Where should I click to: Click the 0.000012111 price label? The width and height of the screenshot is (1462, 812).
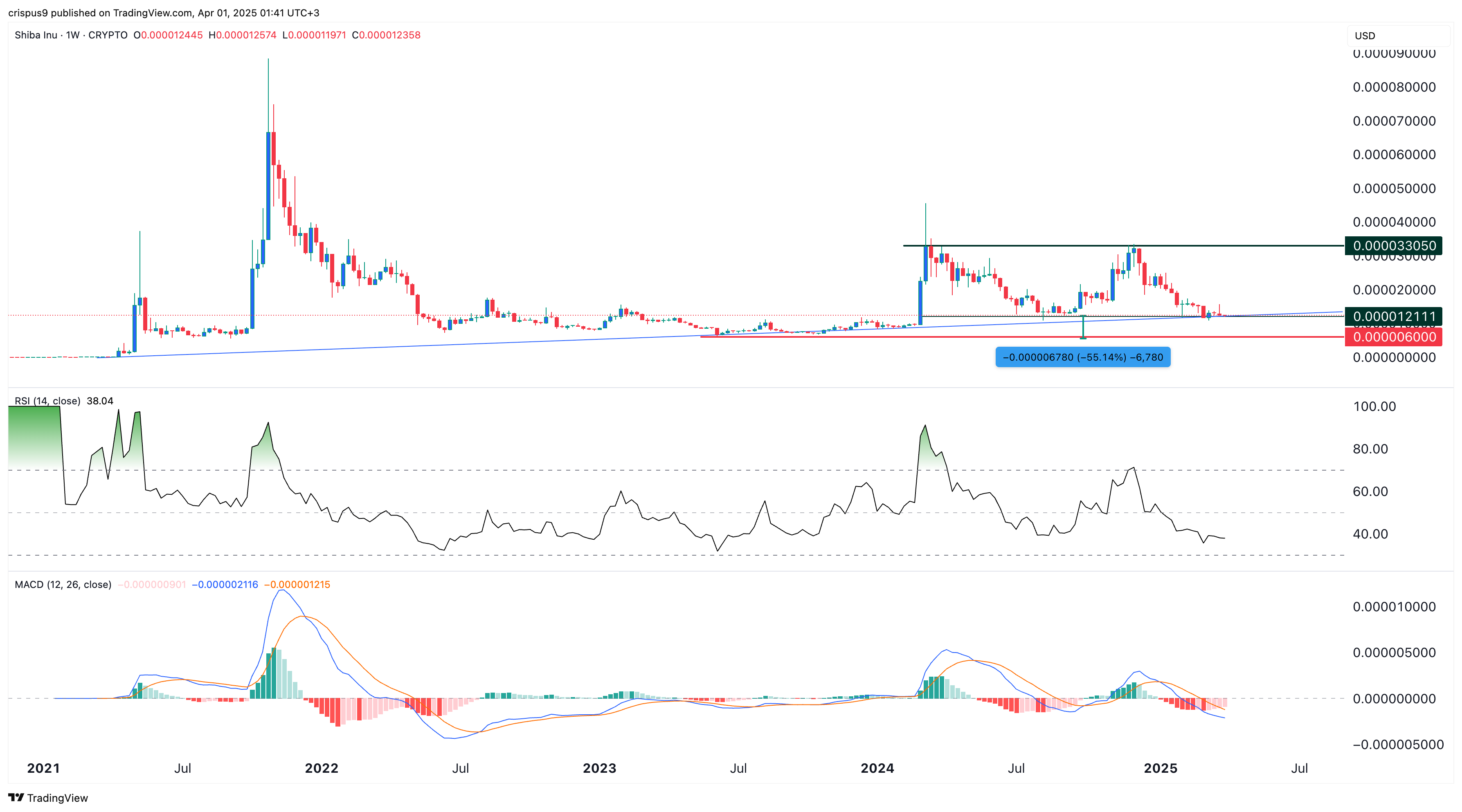click(x=1393, y=316)
